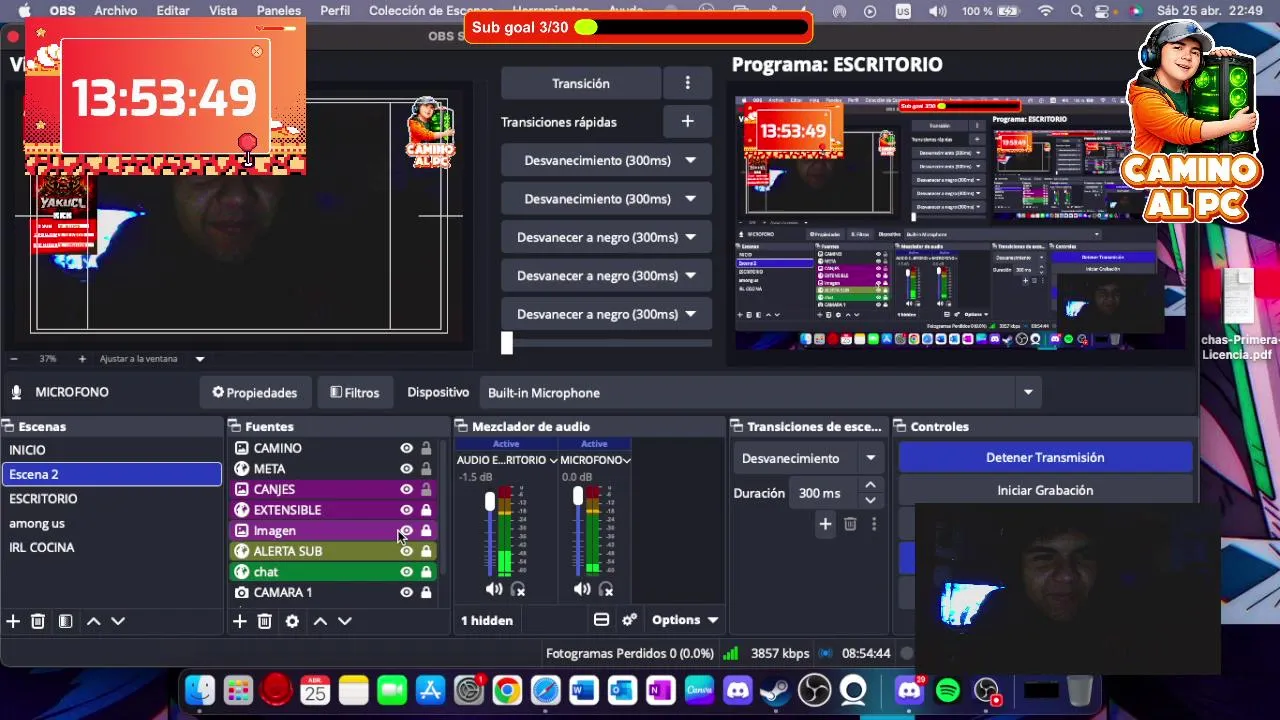Zoom in the preview with the plus icon

pyautogui.click(x=82, y=358)
